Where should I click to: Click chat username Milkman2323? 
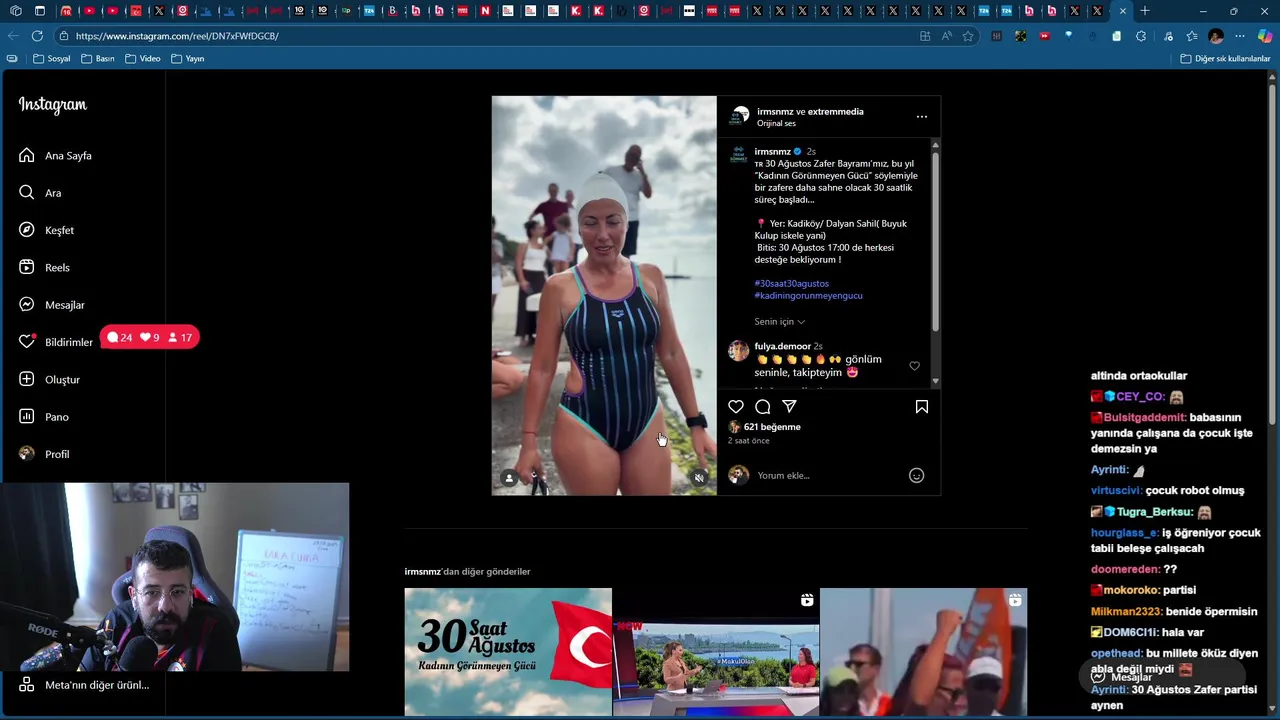(1126, 611)
